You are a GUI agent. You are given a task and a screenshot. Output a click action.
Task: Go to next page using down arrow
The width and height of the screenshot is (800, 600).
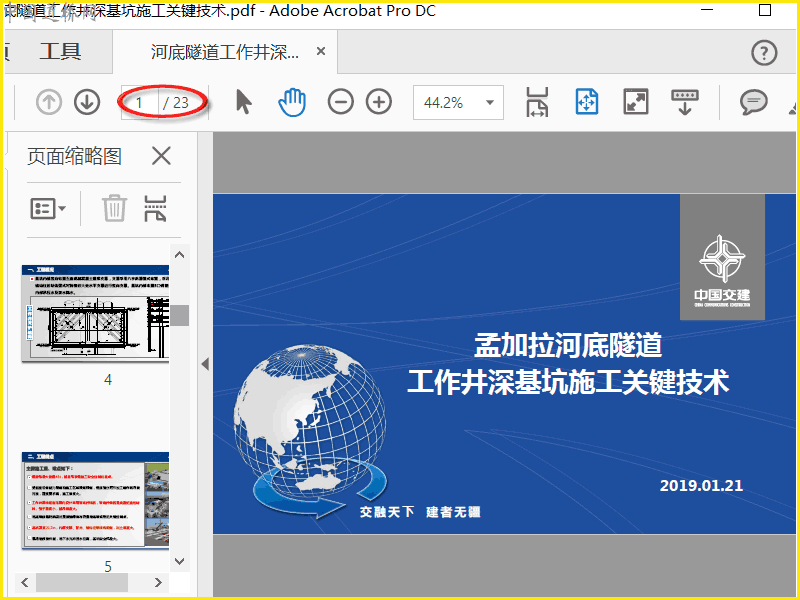pos(87,102)
